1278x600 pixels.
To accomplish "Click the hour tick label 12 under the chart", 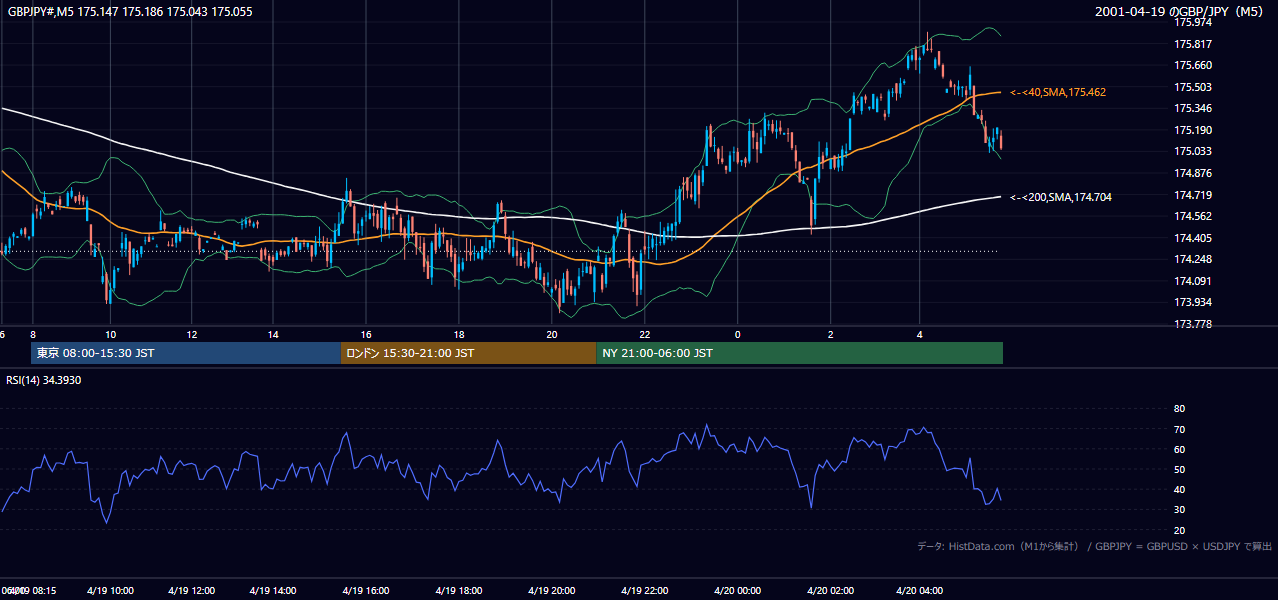I will click(192, 335).
